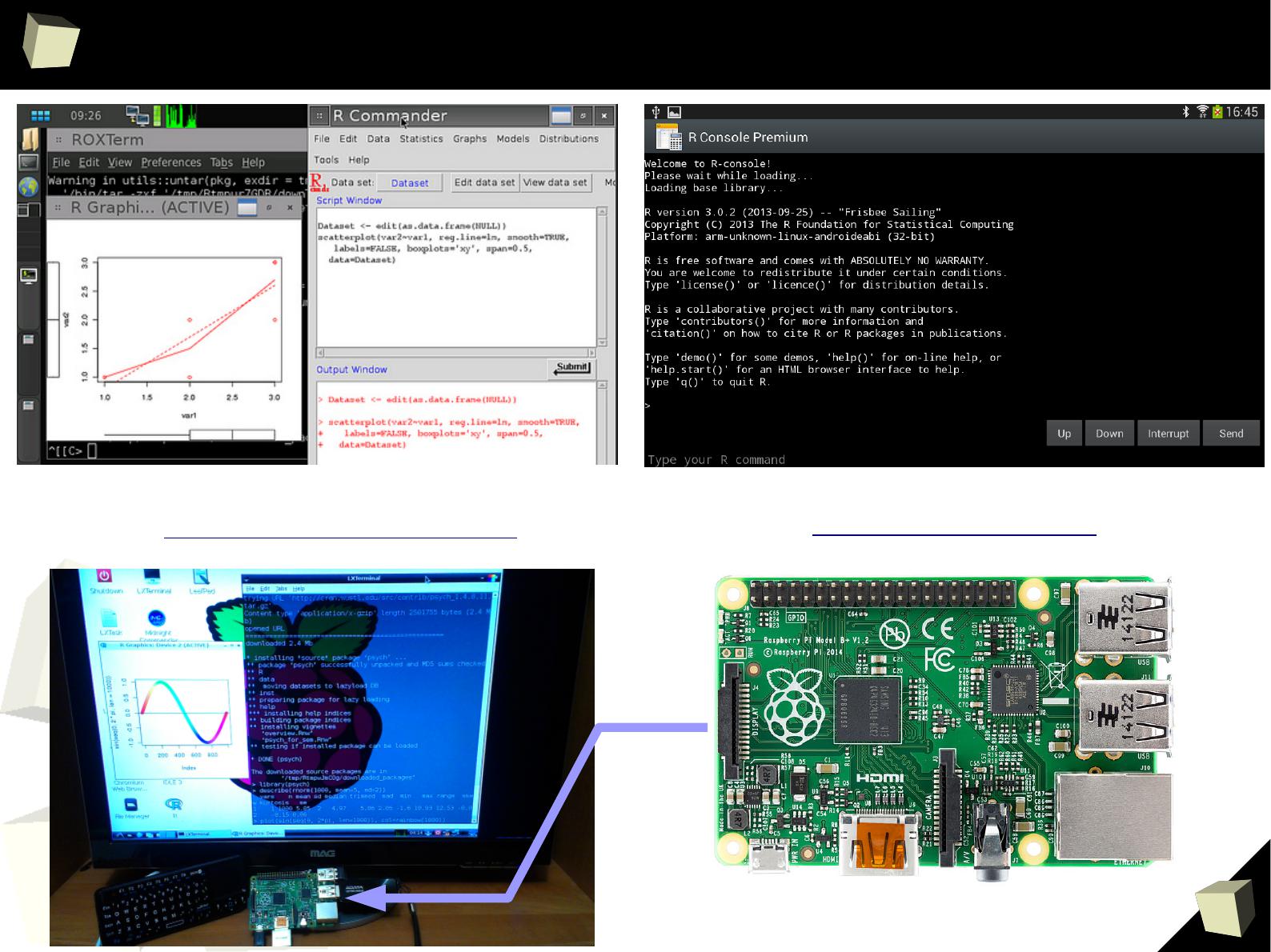Tap the Up button in R Console
Viewport: 1271px width, 952px height.
(x=1064, y=433)
